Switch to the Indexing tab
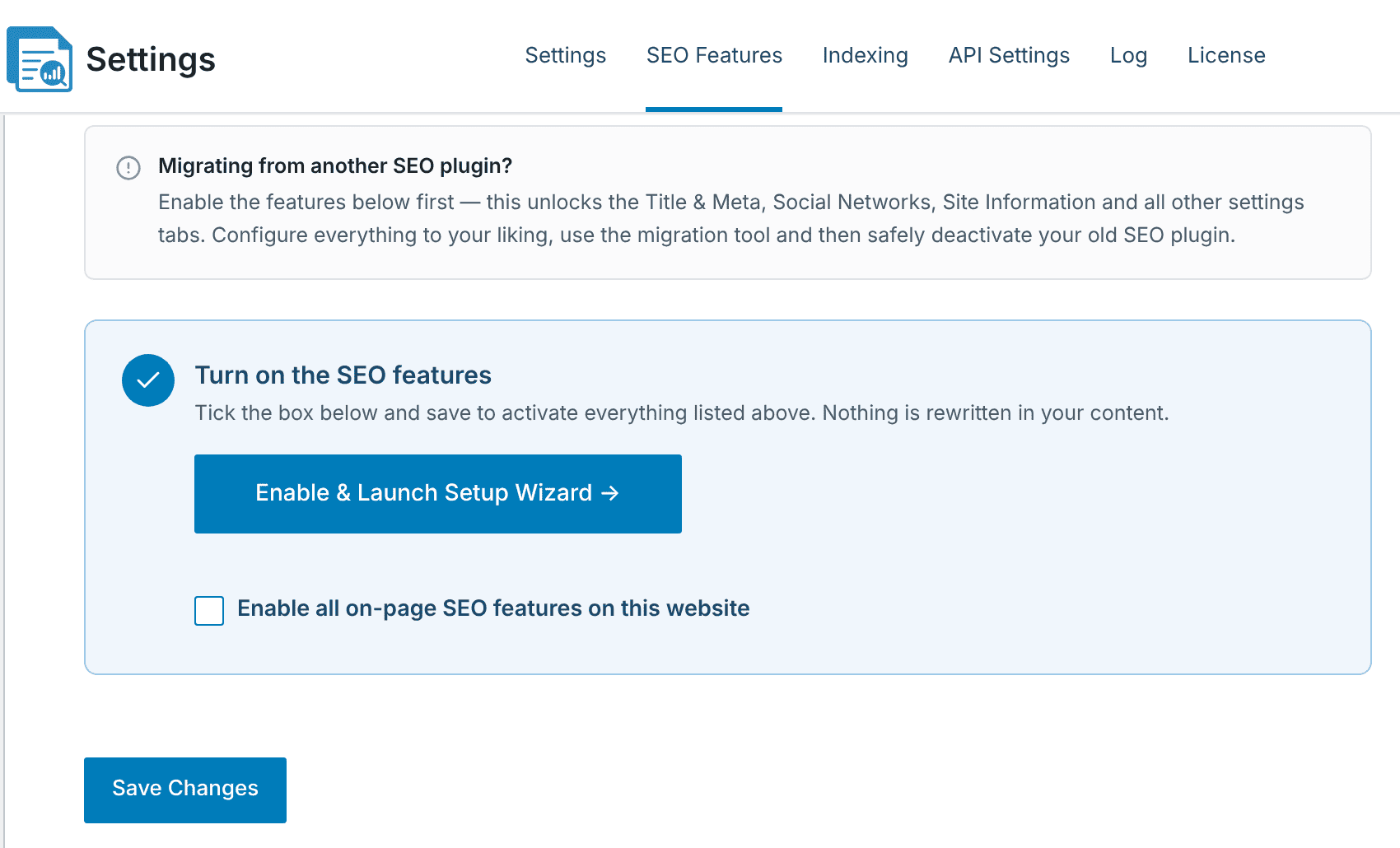Image resolution: width=1400 pixels, height=848 pixels. click(x=866, y=55)
